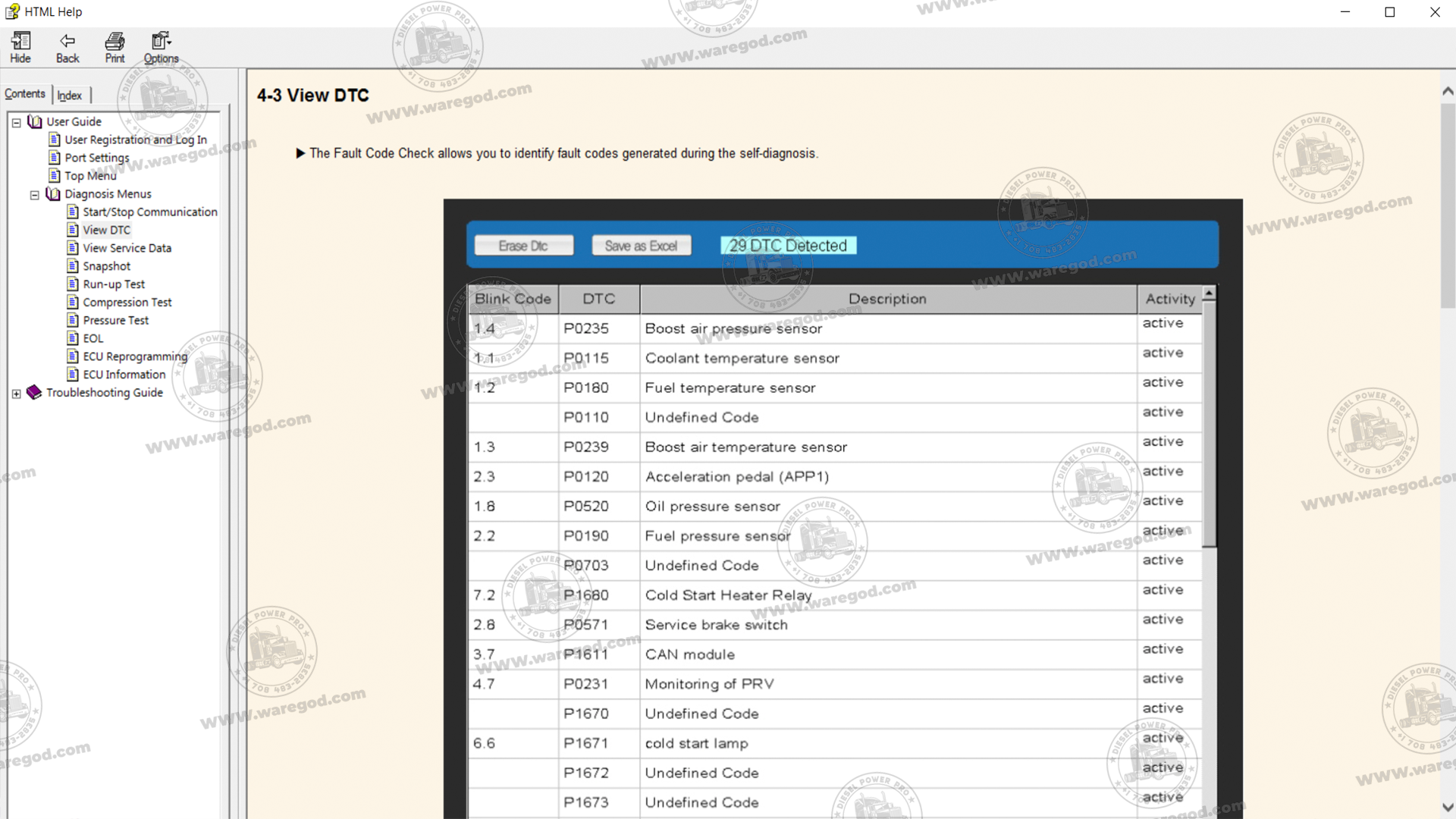Screen dimensions: 1456x819
Task: Click the Print toolbar icon
Action: pyautogui.click(x=115, y=41)
